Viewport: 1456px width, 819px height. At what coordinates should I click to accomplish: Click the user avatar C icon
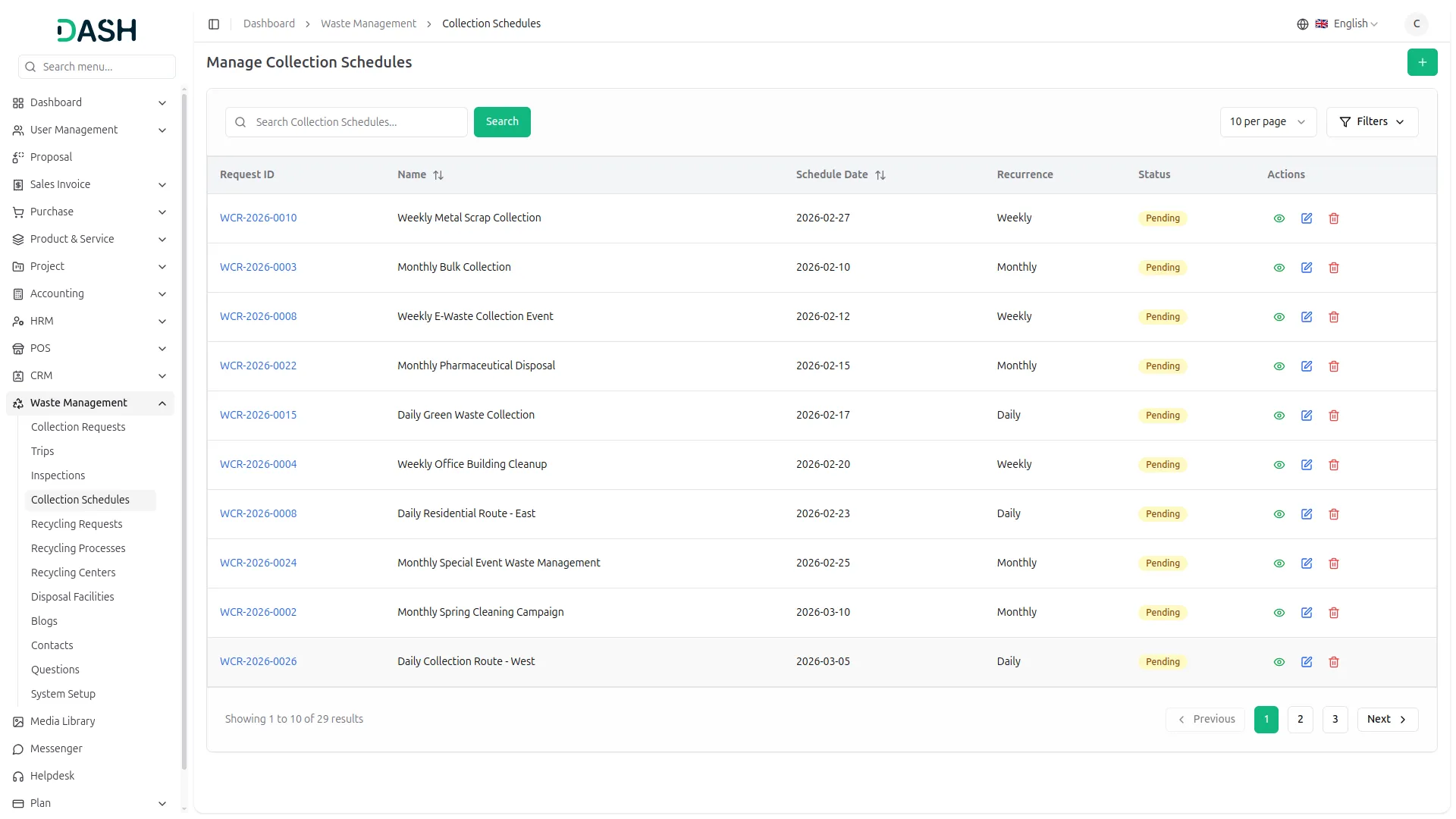(1416, 24)
